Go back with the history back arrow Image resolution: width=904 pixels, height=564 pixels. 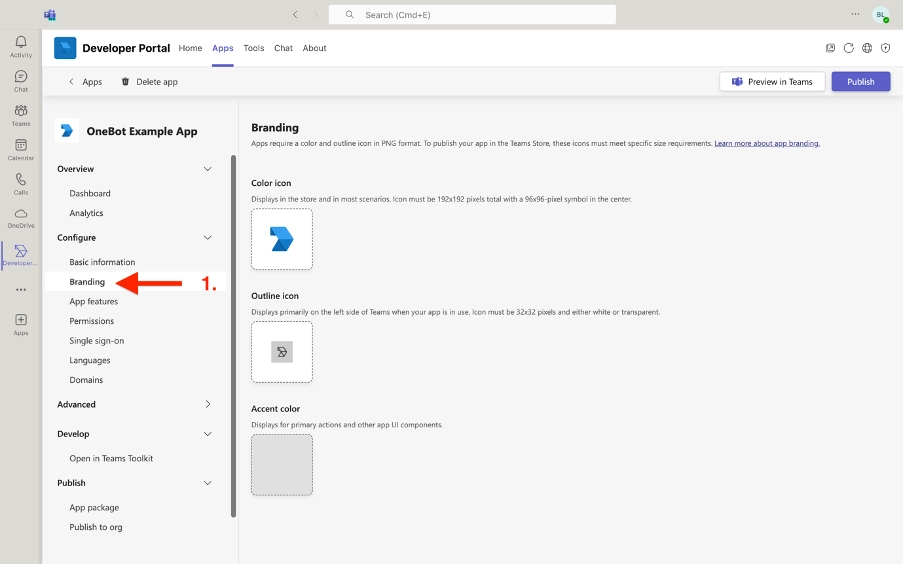coord(295,14)
